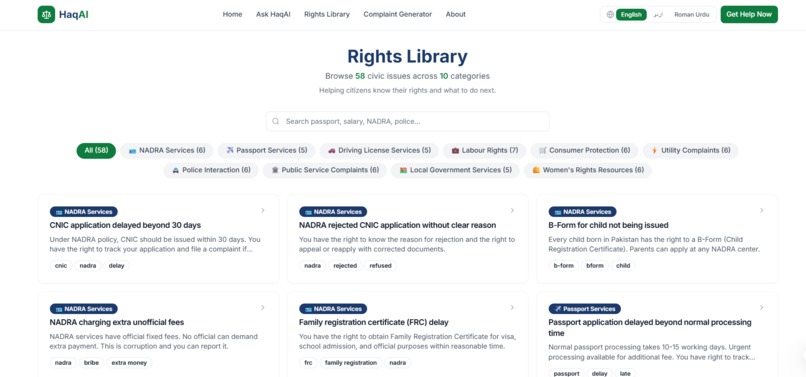Filter by Public Service Complaints (6)
Image resolution: width=806 pixels, height=377 pixels.
point(324,170)
